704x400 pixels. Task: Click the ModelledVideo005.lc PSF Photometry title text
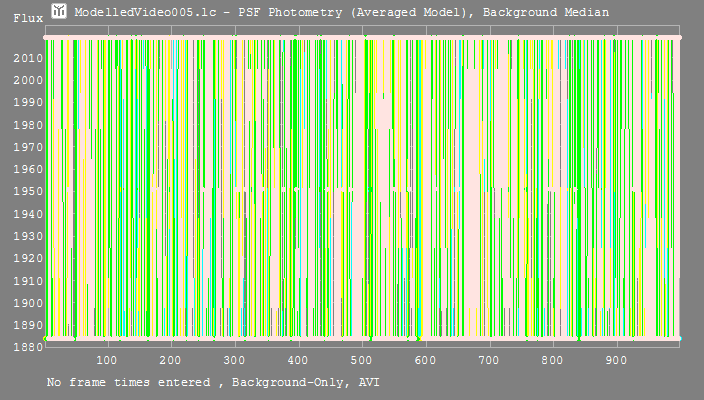click(x=342, y=12)
